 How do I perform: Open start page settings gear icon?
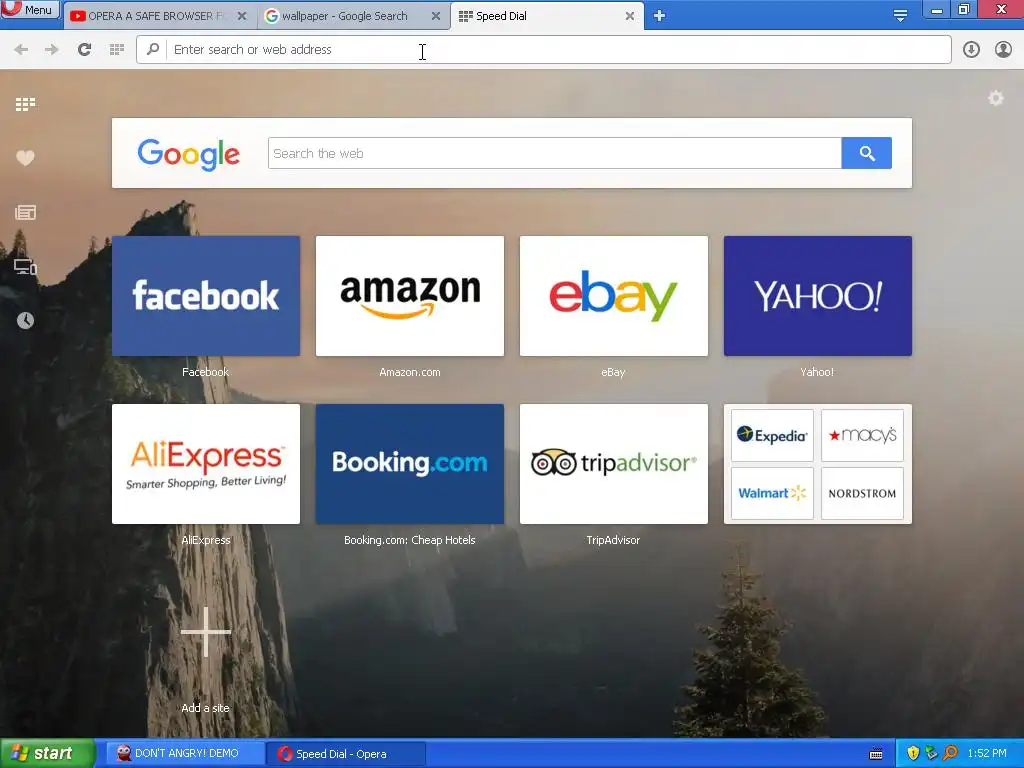(995, 99)
